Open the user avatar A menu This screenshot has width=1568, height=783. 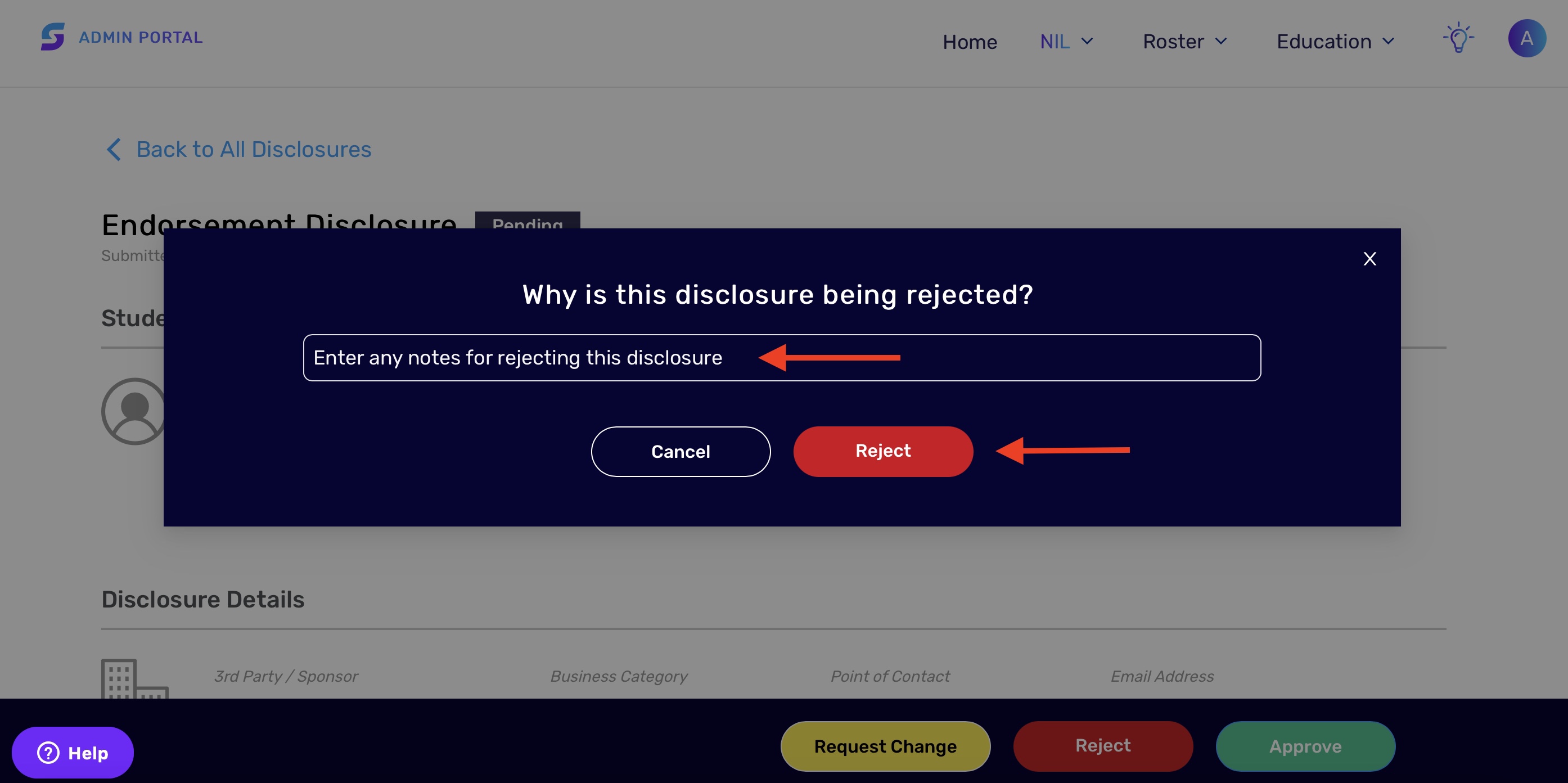pyautogui.click(x=1526, y=38)
